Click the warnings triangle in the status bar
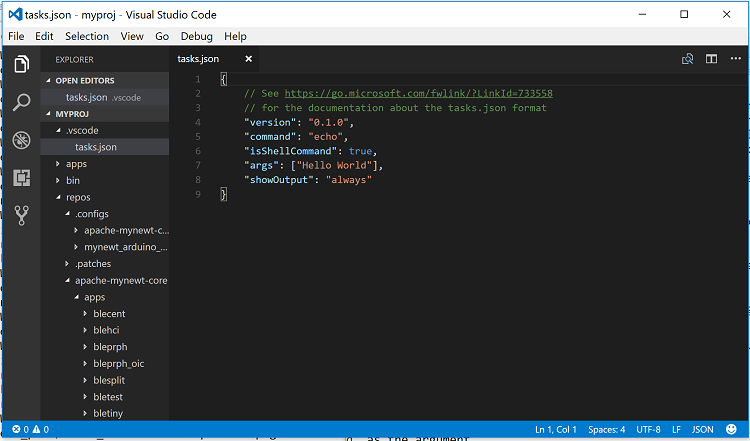 coord(36,429)
